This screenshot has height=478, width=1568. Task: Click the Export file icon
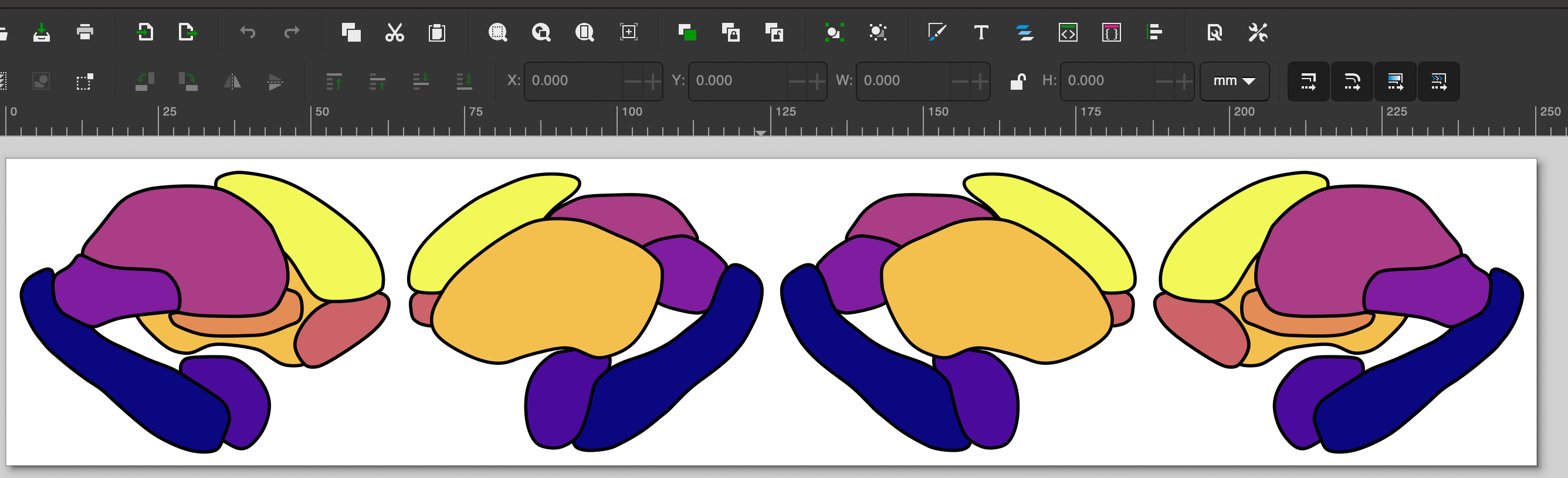[x=188, y=32]
